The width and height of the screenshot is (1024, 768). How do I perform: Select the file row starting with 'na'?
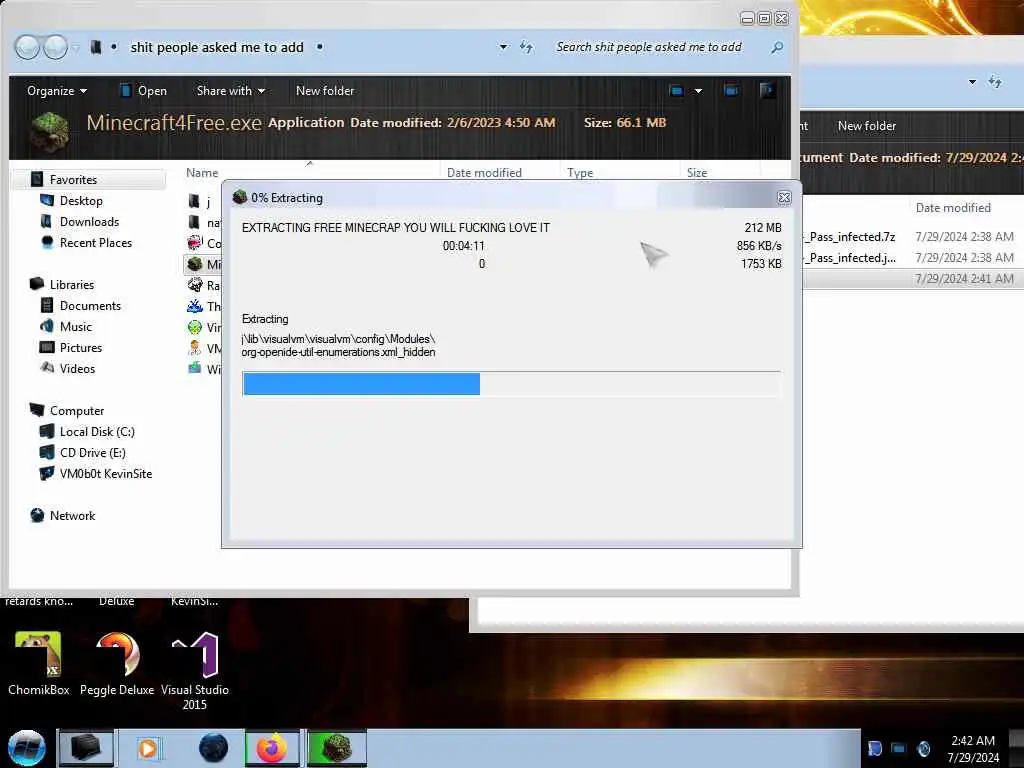(203, 222)
